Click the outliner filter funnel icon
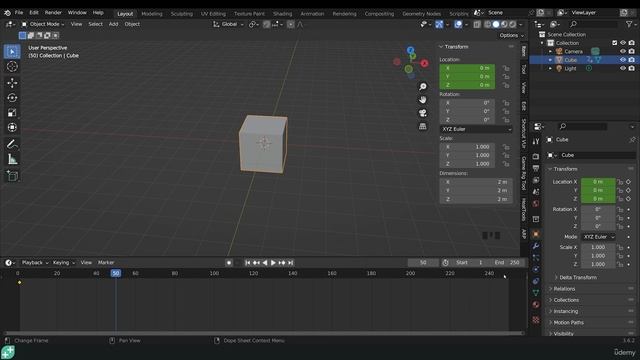640x360 pixels. tap(629, 24)
